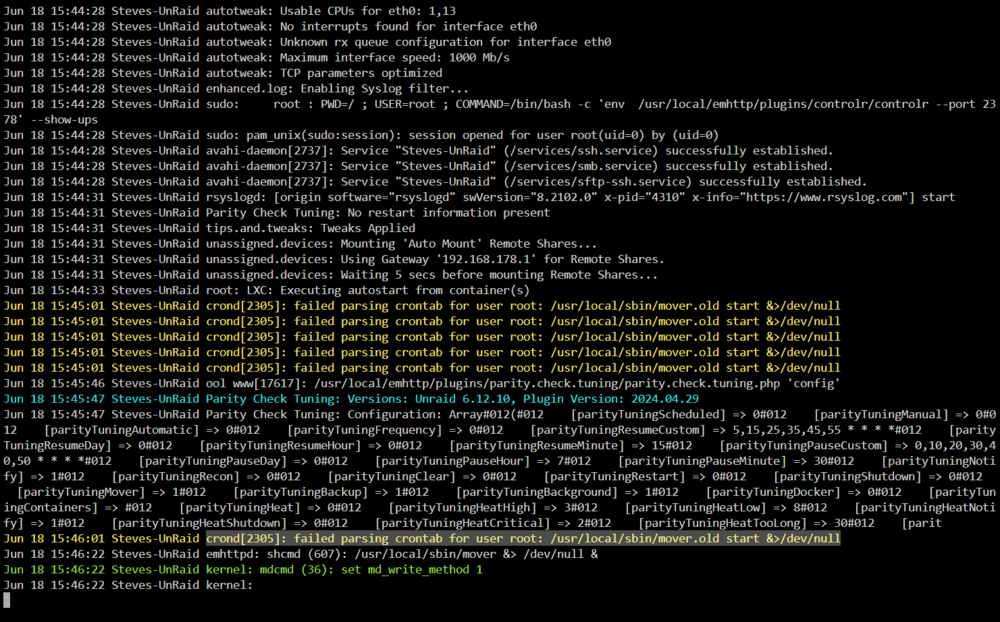Select '[parityTuningPauseMinute]' config key
Screen dimensions: 1000x622
pos(702,461)
